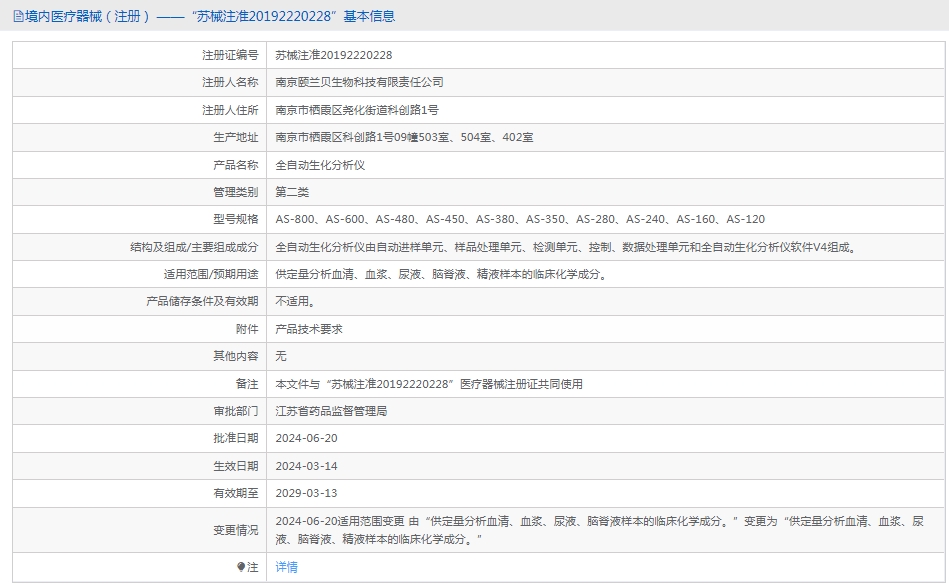Click effective date 2024-03-14
This screenshot has height=586, width=949.
click(306, 465)
